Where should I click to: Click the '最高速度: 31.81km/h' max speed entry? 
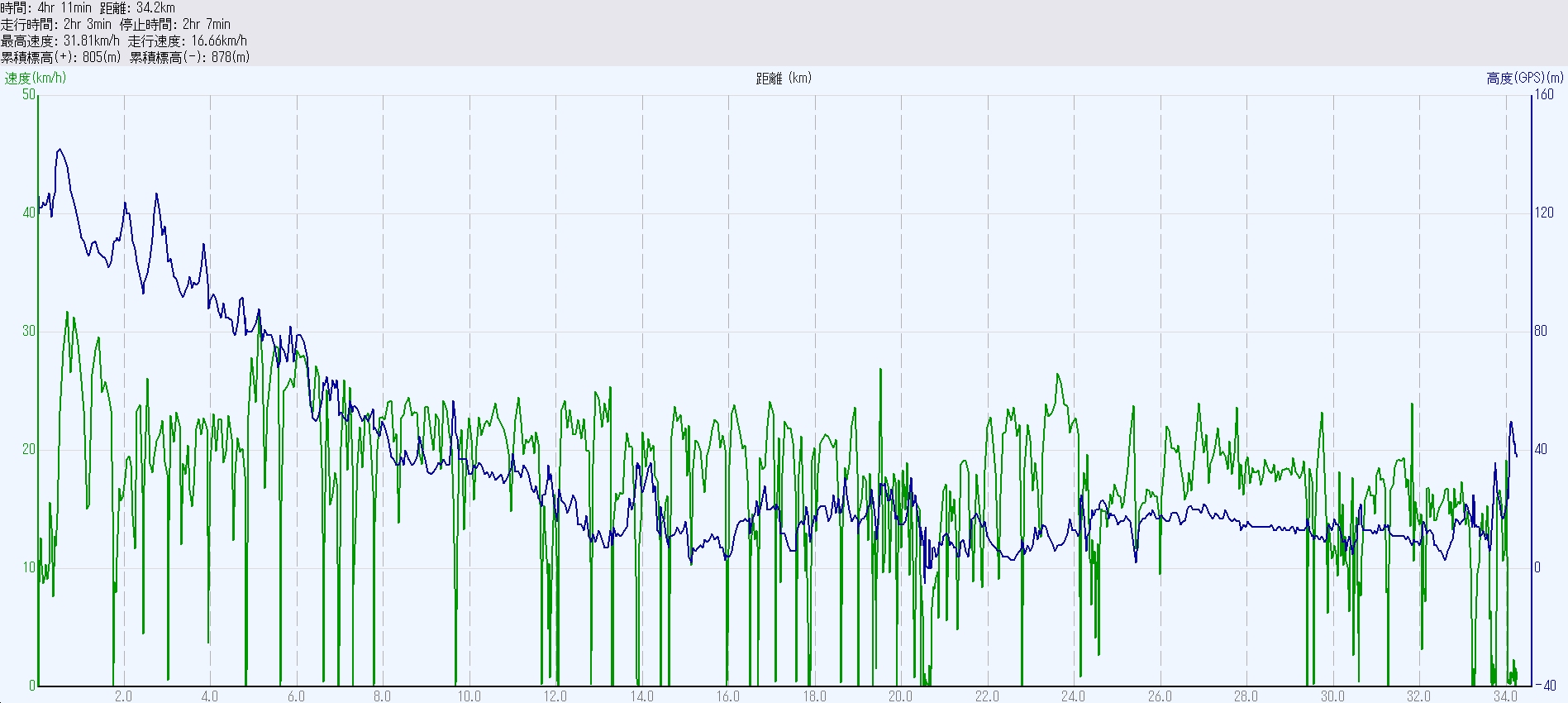(60, 41)
